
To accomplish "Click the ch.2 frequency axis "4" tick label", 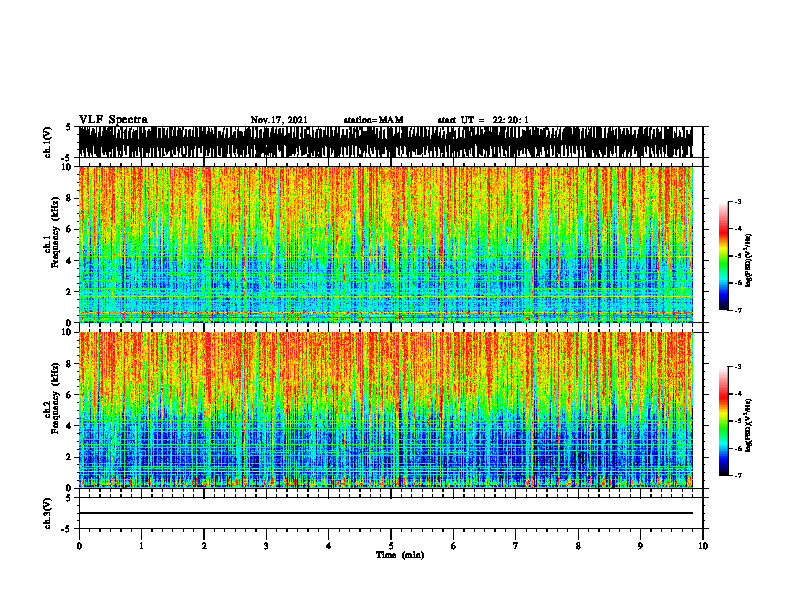I will [x=70, y=426].
